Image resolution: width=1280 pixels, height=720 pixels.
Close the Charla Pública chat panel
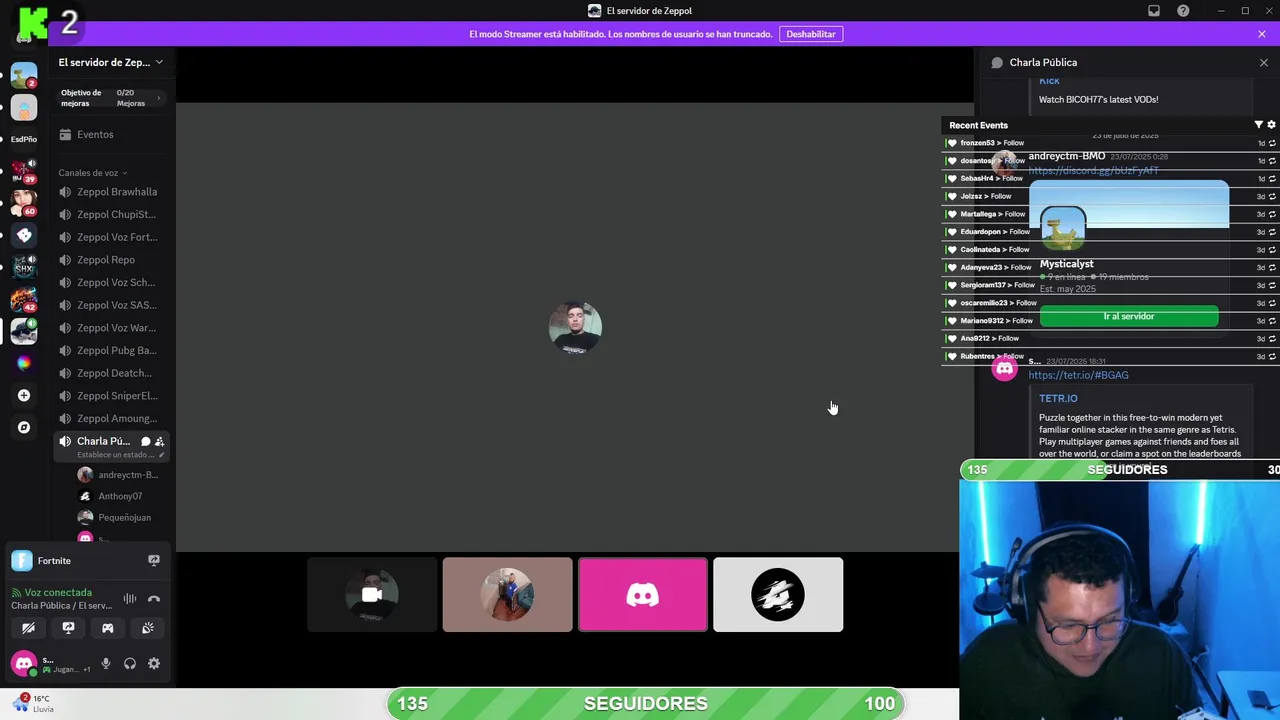click(x=1264, y=63)
